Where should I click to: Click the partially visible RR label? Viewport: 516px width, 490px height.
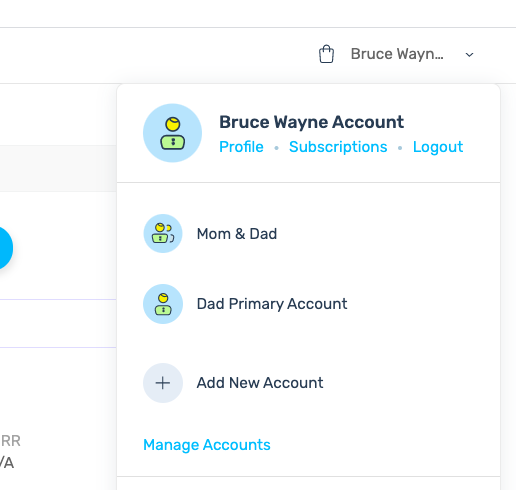pos(10,441)
